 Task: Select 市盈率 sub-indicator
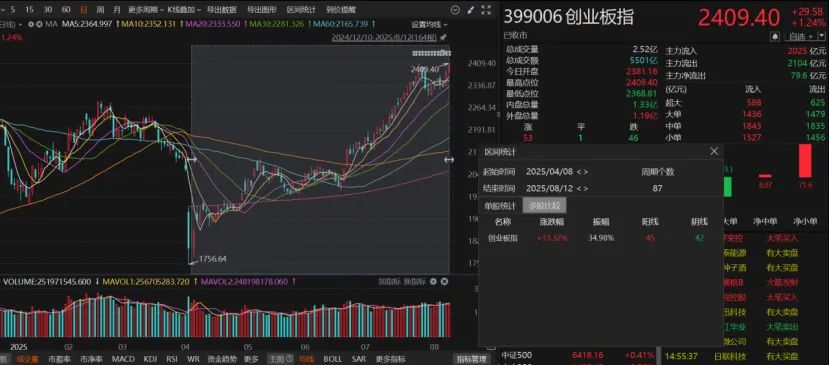[59, 359]
